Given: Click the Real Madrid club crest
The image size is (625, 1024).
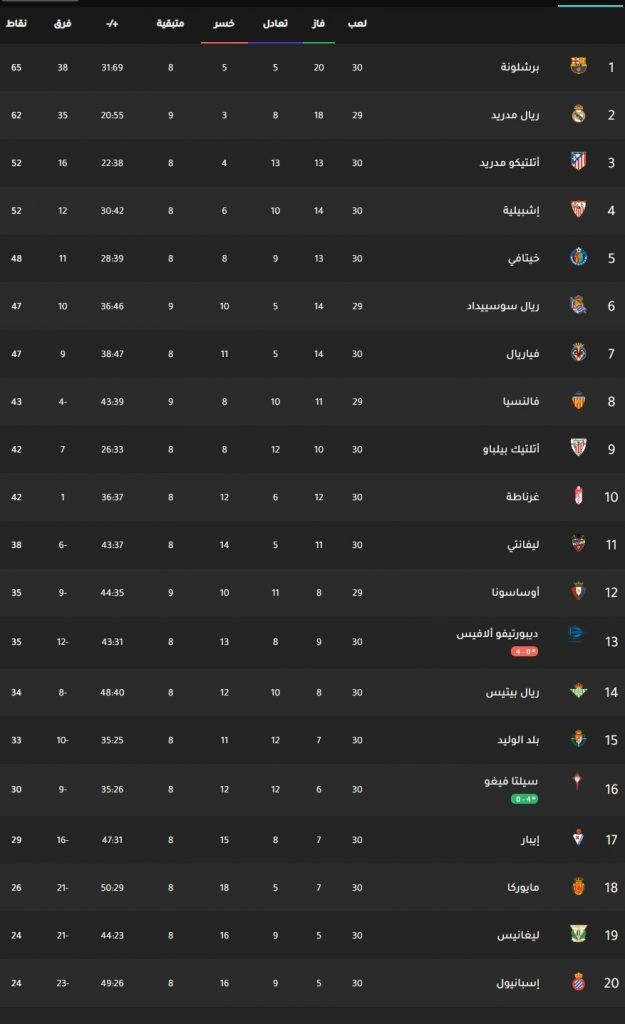Looking at the screenshot, I should pyautogui.click(x=578, y=114).
